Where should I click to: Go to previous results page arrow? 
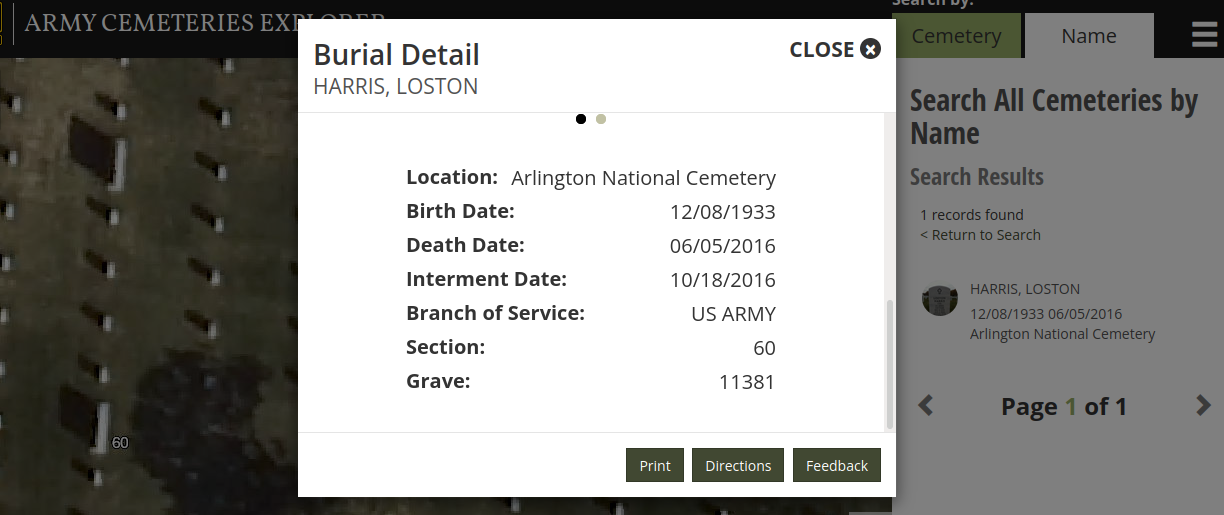click(926, 406)
